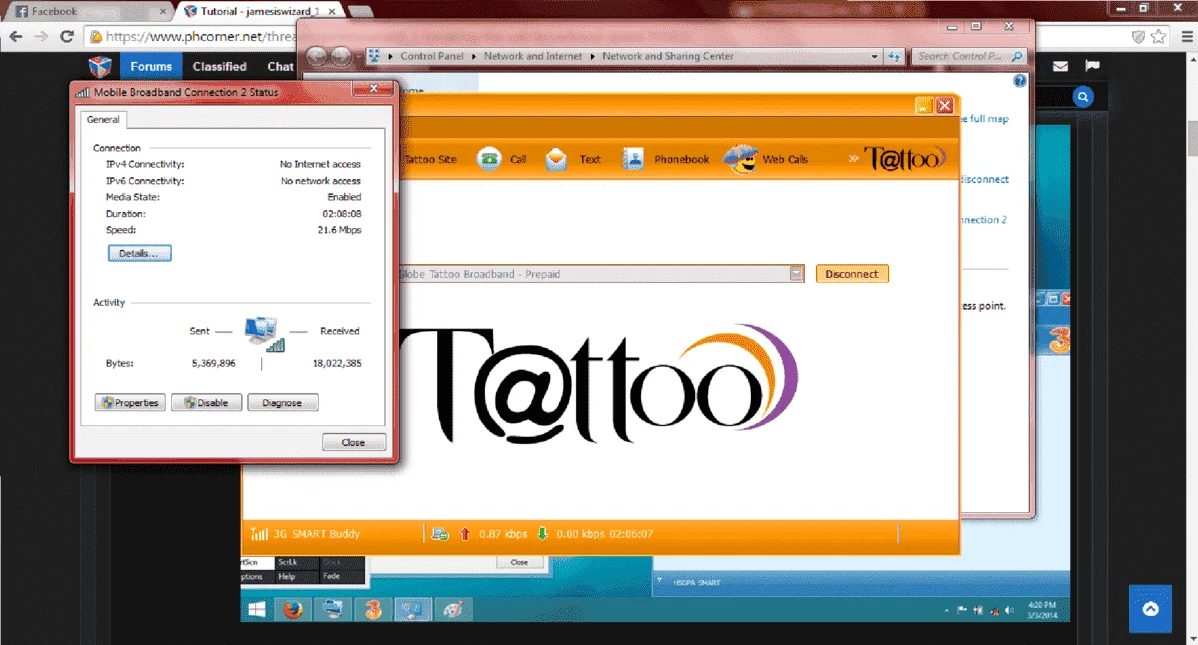Click the signal strength bars in Tattoo status bar

[259, 534]
